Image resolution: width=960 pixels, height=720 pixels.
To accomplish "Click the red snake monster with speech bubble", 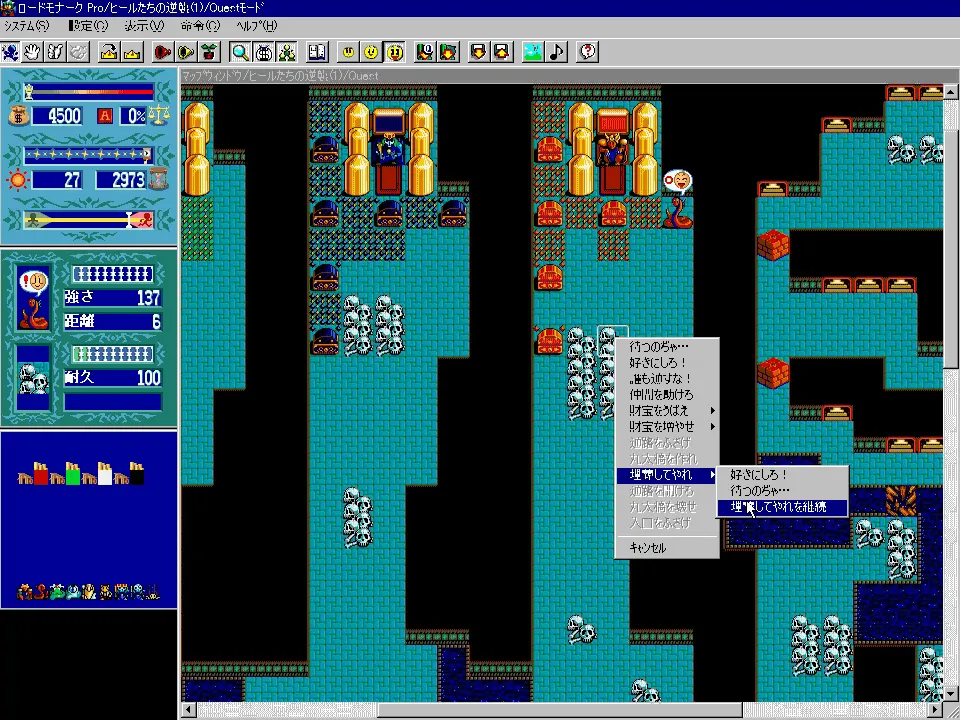I will click(x=679, y=211).
